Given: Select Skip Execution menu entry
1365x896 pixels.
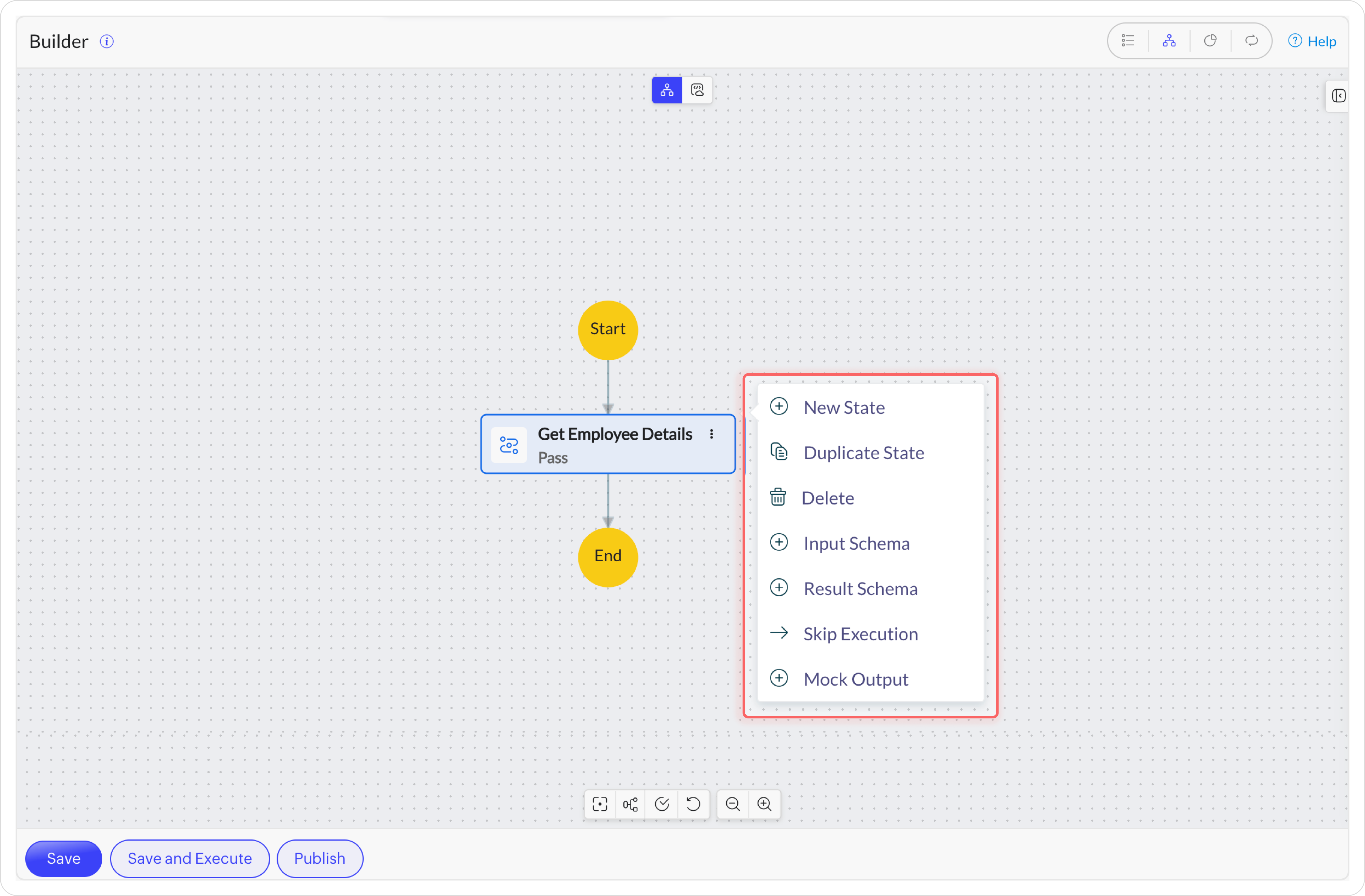Looking at the screenshot, I should point(860,633).
